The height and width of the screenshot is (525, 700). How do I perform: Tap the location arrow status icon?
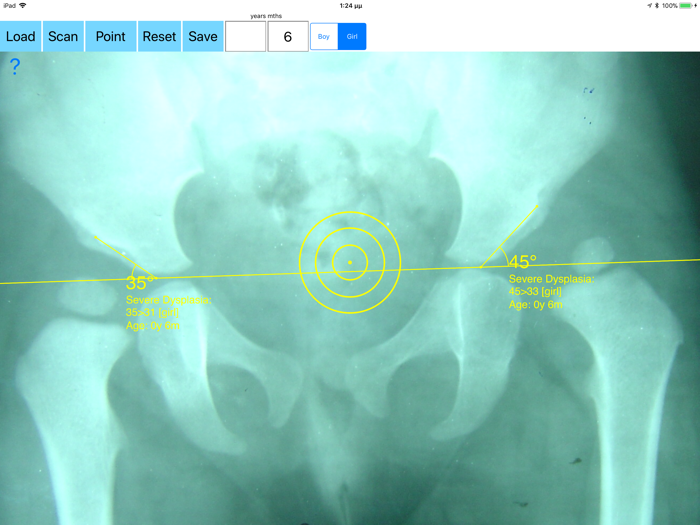click(650, 5)
